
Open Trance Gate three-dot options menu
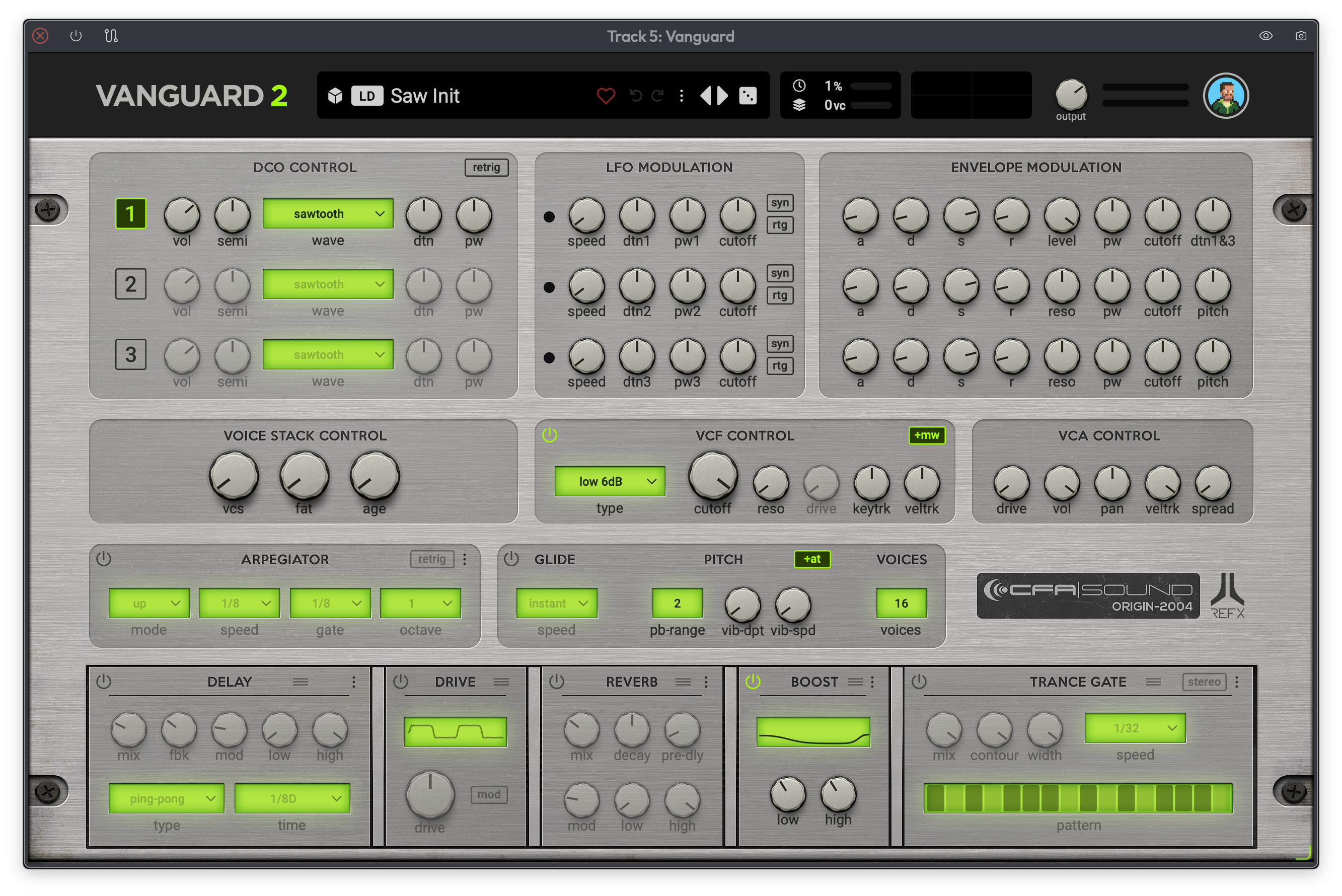(x=1237, y=682)
